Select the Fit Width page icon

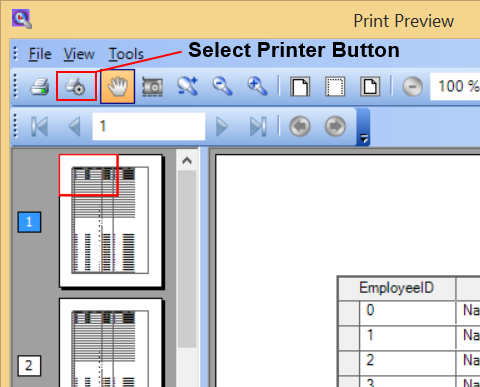370,87
